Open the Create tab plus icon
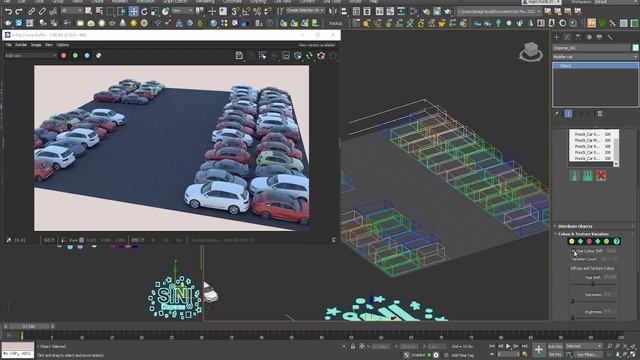The height and width of the screenshot is (360, 640). coord(556,37)
